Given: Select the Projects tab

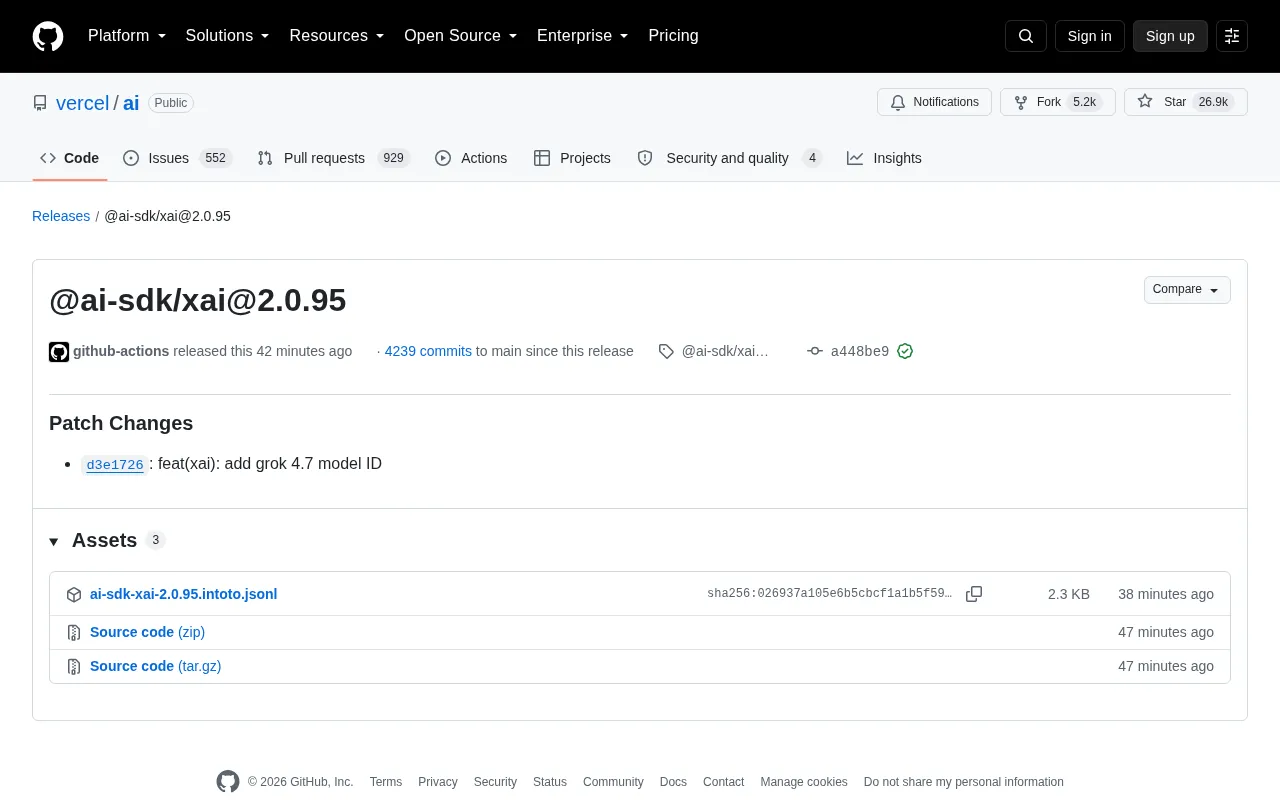Looking at the screenshot, I should pos(572,158).
